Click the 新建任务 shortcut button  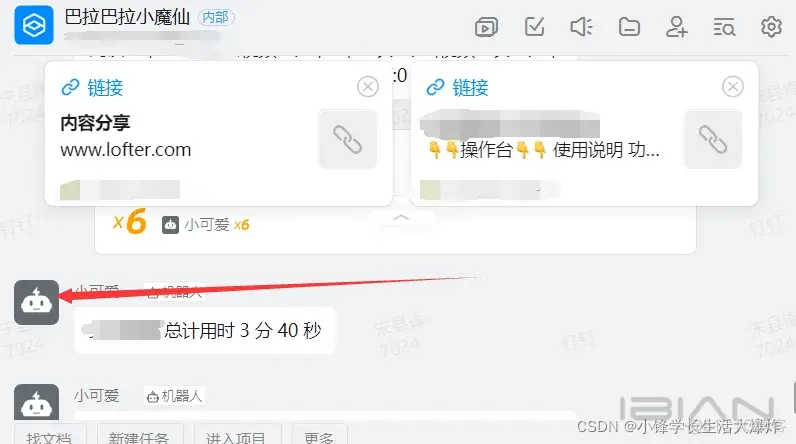coord(139,436)
